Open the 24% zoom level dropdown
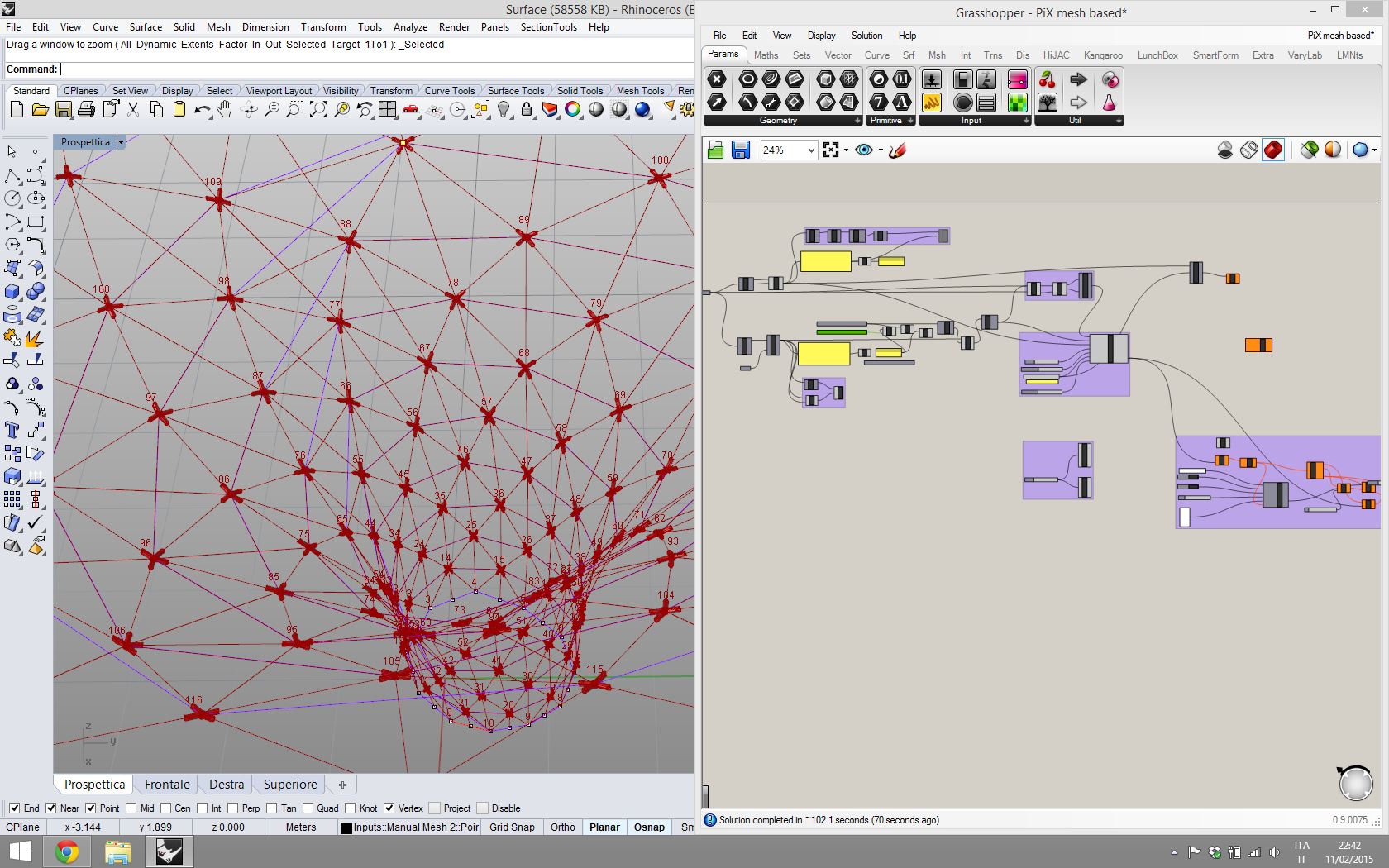The height and width of the screenshot is (868, 1389). coord(811,150)
